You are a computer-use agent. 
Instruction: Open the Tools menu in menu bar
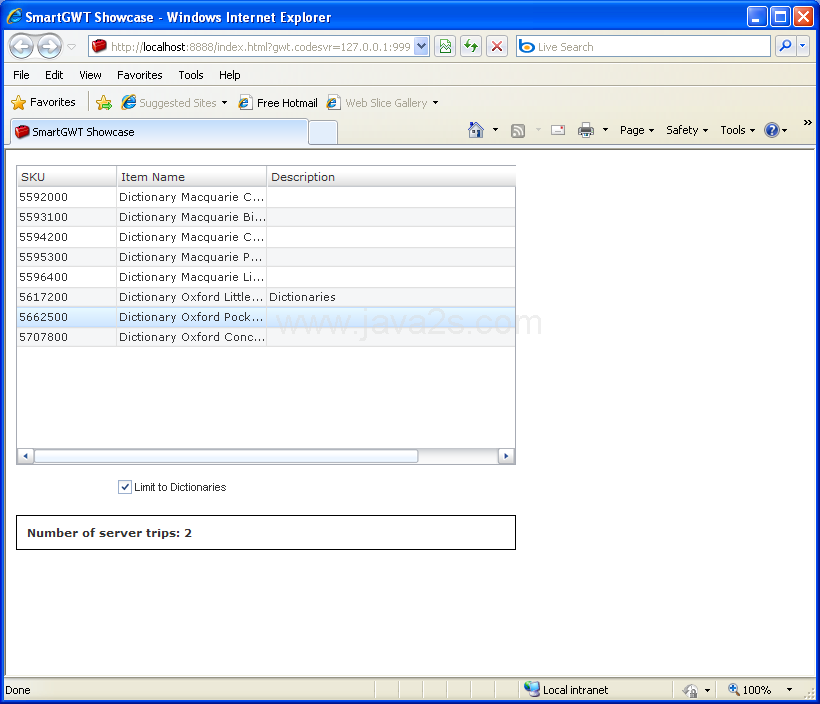[x=191, y=75]
